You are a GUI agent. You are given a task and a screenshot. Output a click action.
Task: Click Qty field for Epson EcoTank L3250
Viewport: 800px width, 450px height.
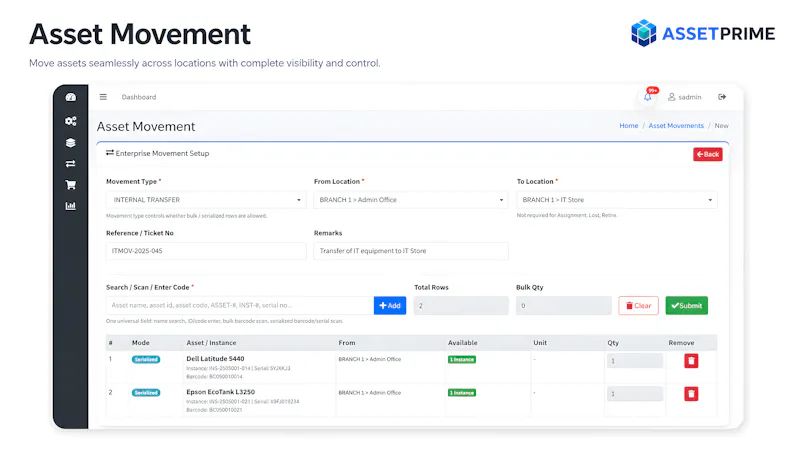(x=635, y=394)
